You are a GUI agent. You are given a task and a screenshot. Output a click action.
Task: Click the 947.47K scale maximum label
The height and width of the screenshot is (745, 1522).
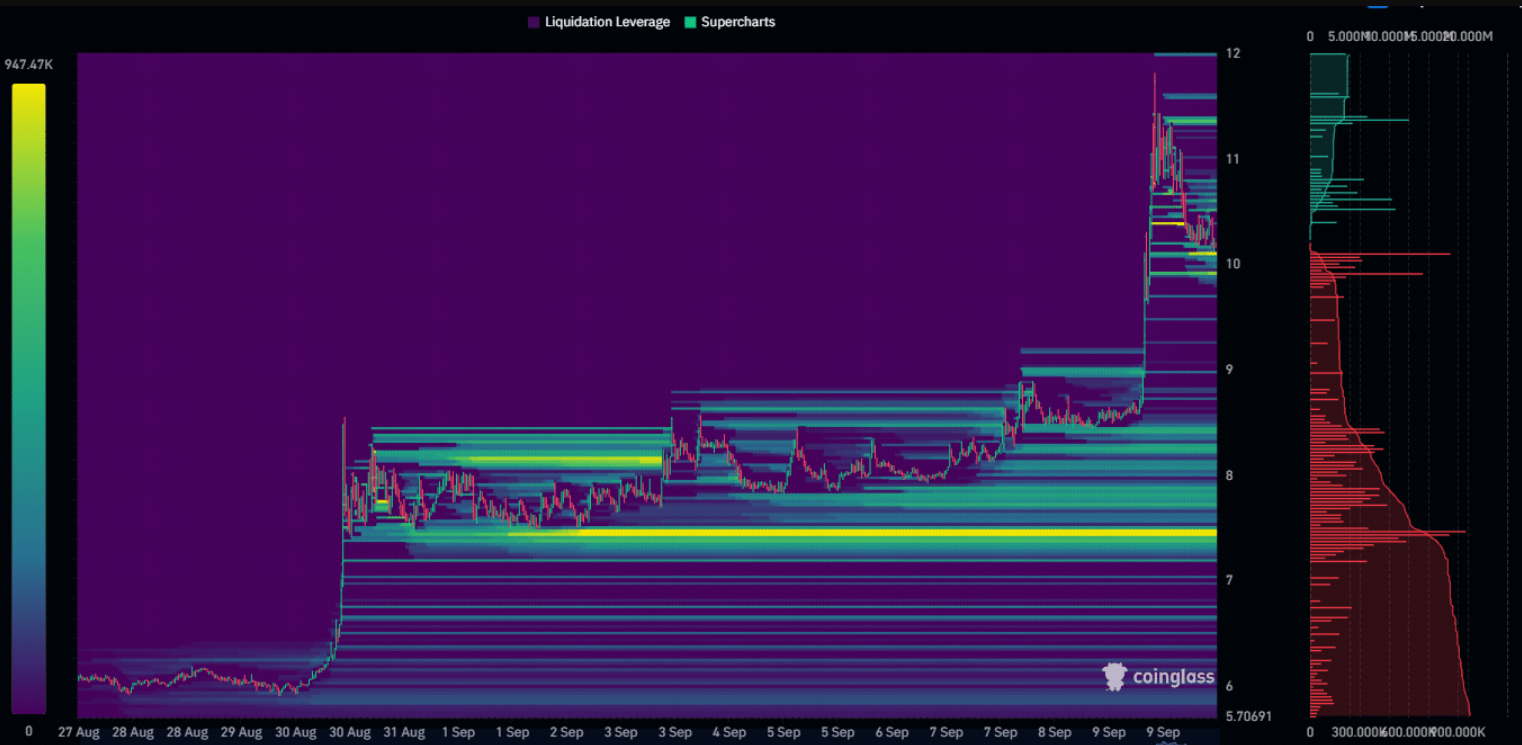[28, 65]
